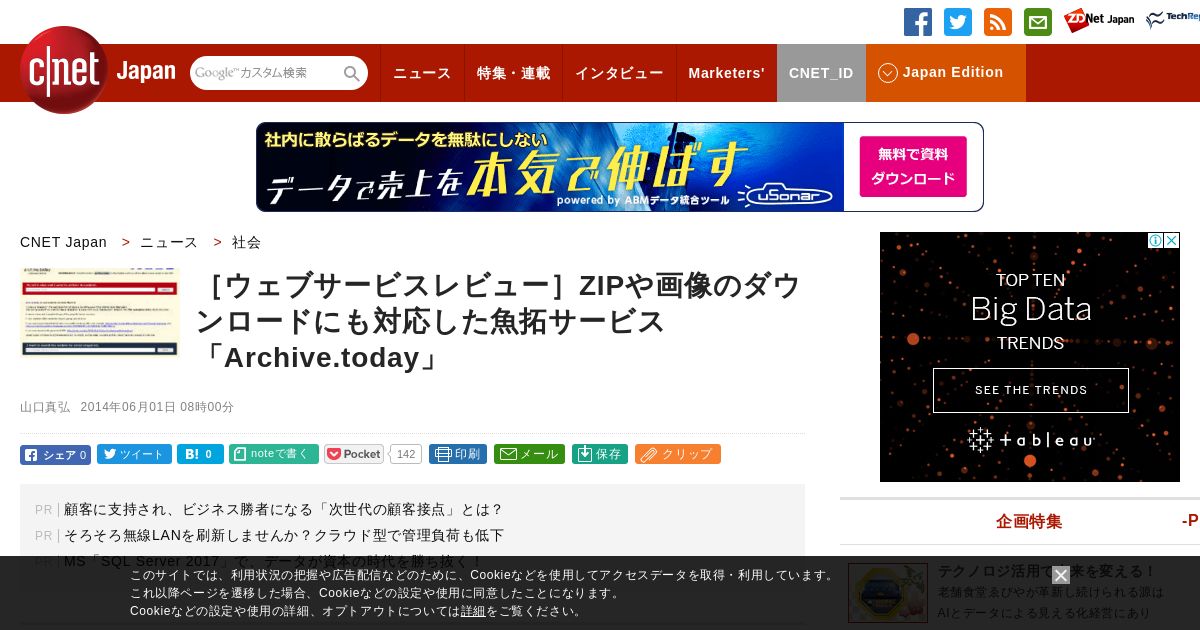This screenshot has height=630, width=1200.
Task: Click the Pocket count 142
Action: pyautogui.click(x=405, y=454)
